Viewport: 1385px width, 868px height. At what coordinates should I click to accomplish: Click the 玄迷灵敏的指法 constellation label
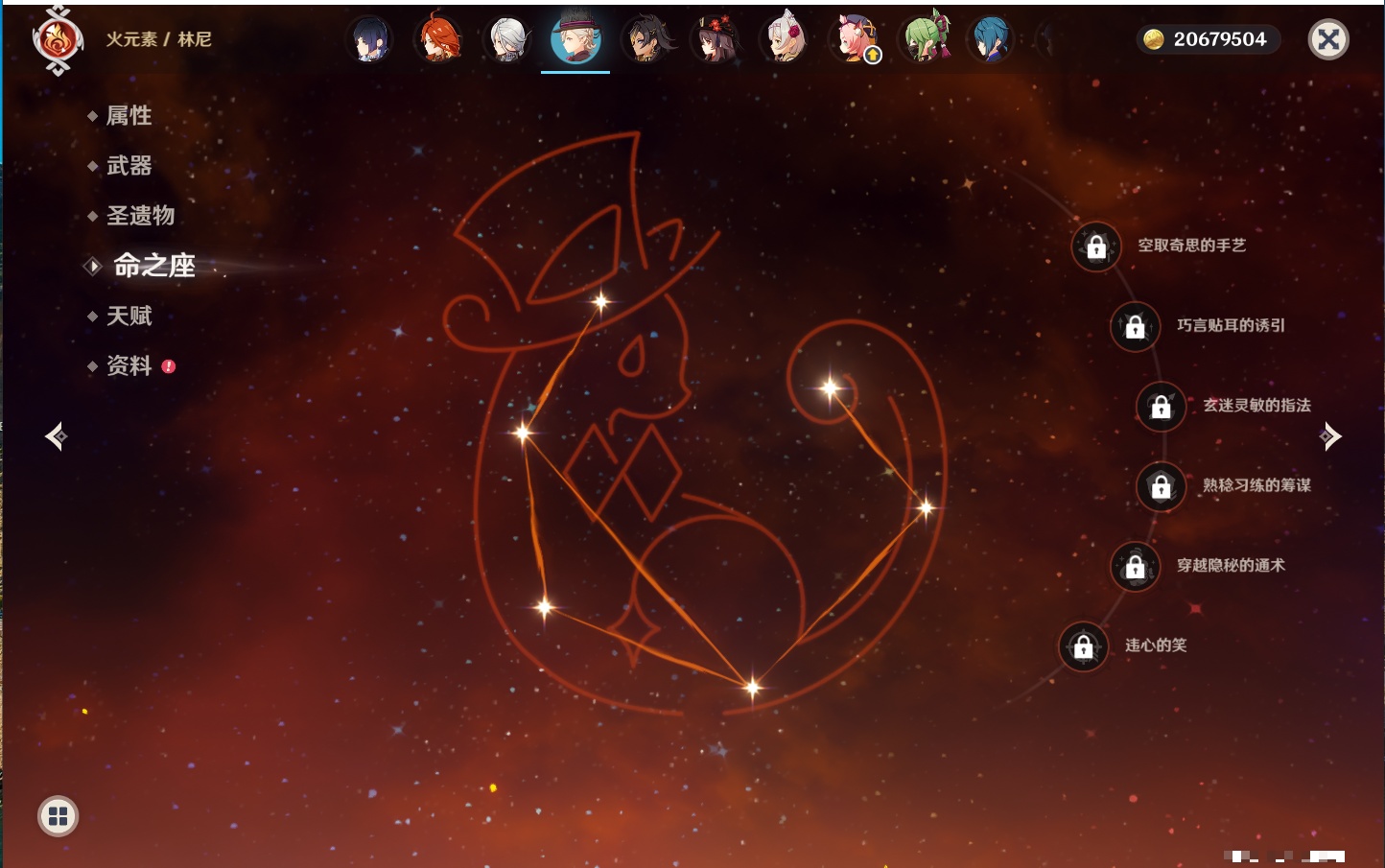[1257, 405]
